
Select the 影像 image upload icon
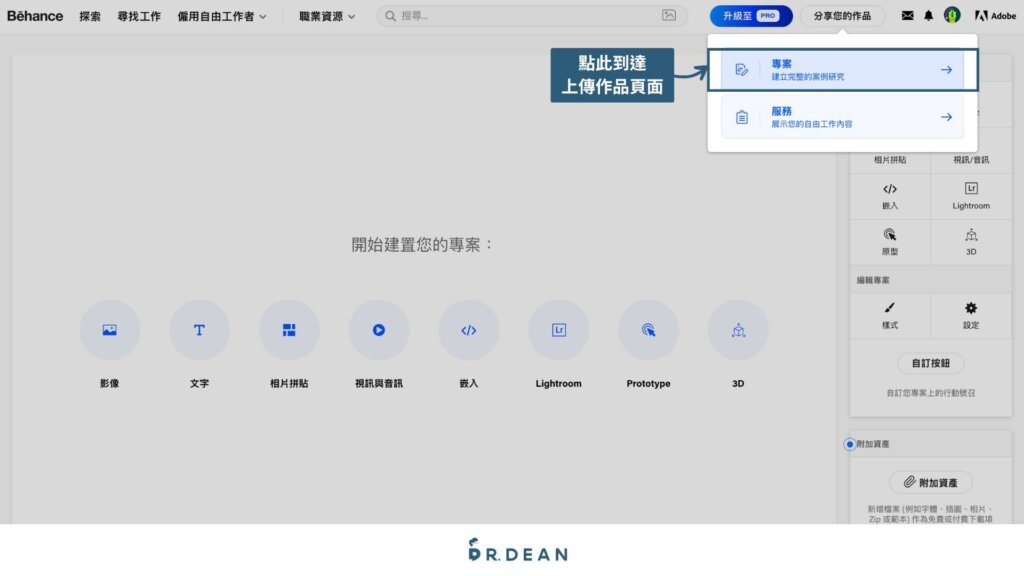110,329
